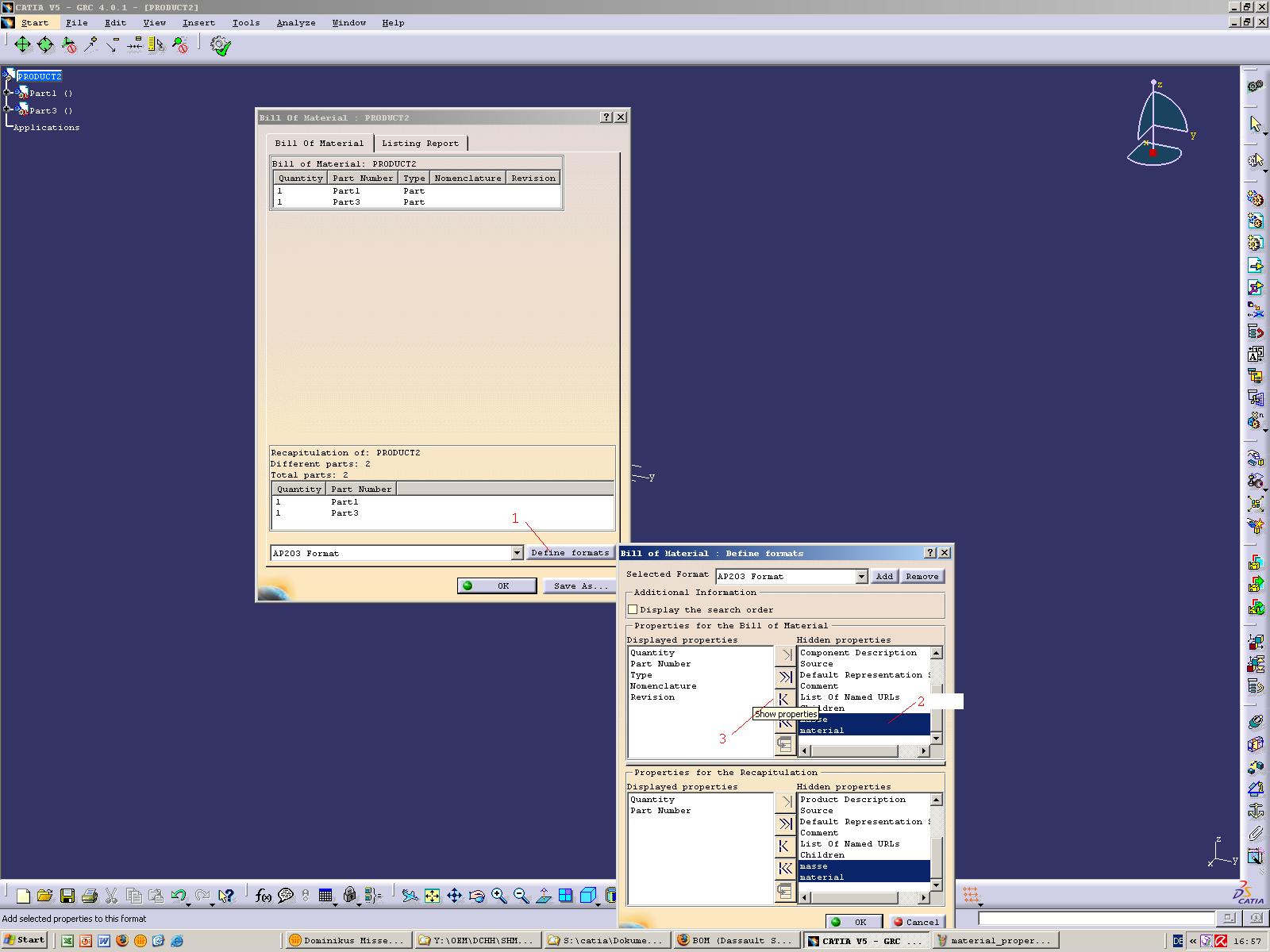Image resolution: width=1270 pixels, height=952 pixels.
Task: Open the Analyze menu
Action: click(x=296, y=23)
